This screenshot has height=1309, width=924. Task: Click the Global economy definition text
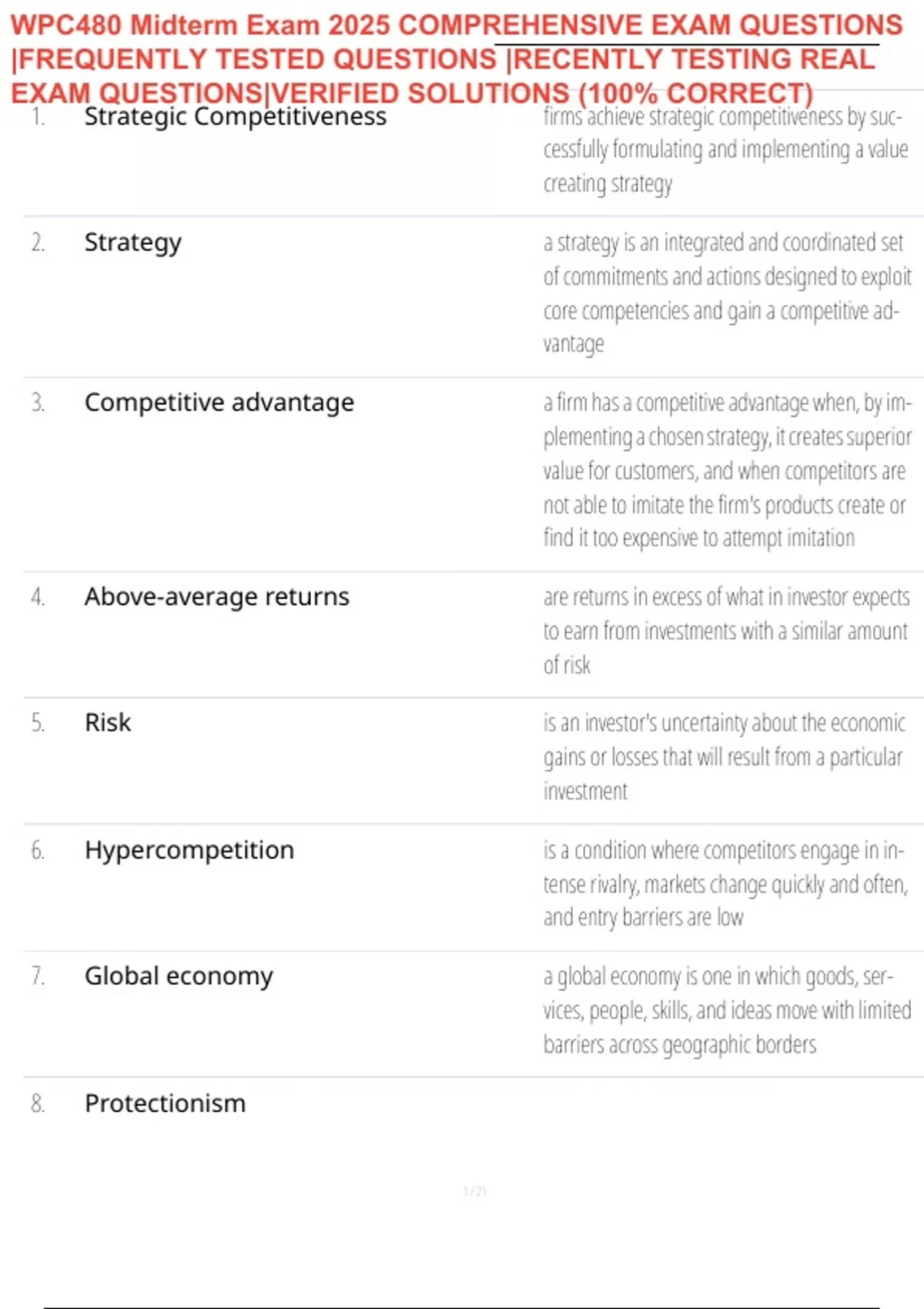tap(726, 1010)
